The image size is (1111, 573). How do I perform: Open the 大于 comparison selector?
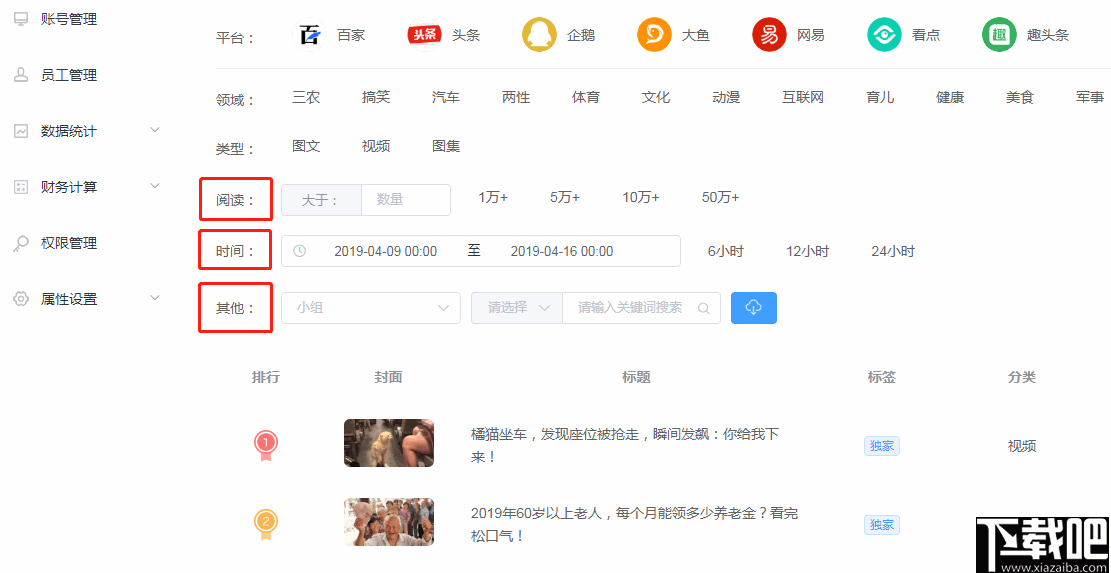click(321, 200)
